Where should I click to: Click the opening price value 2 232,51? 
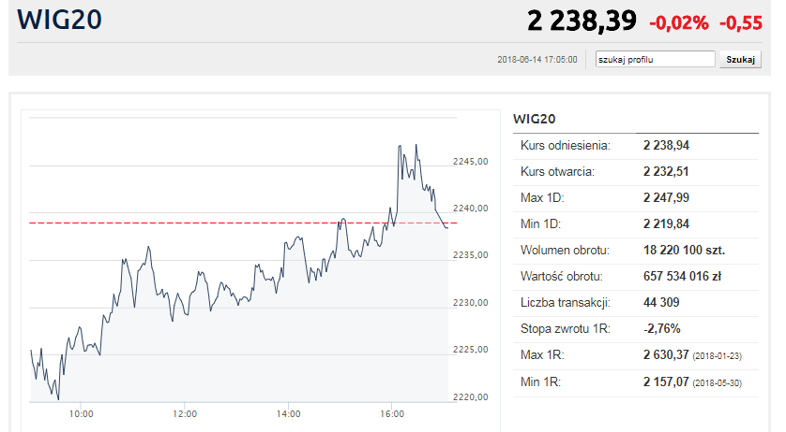666,172
